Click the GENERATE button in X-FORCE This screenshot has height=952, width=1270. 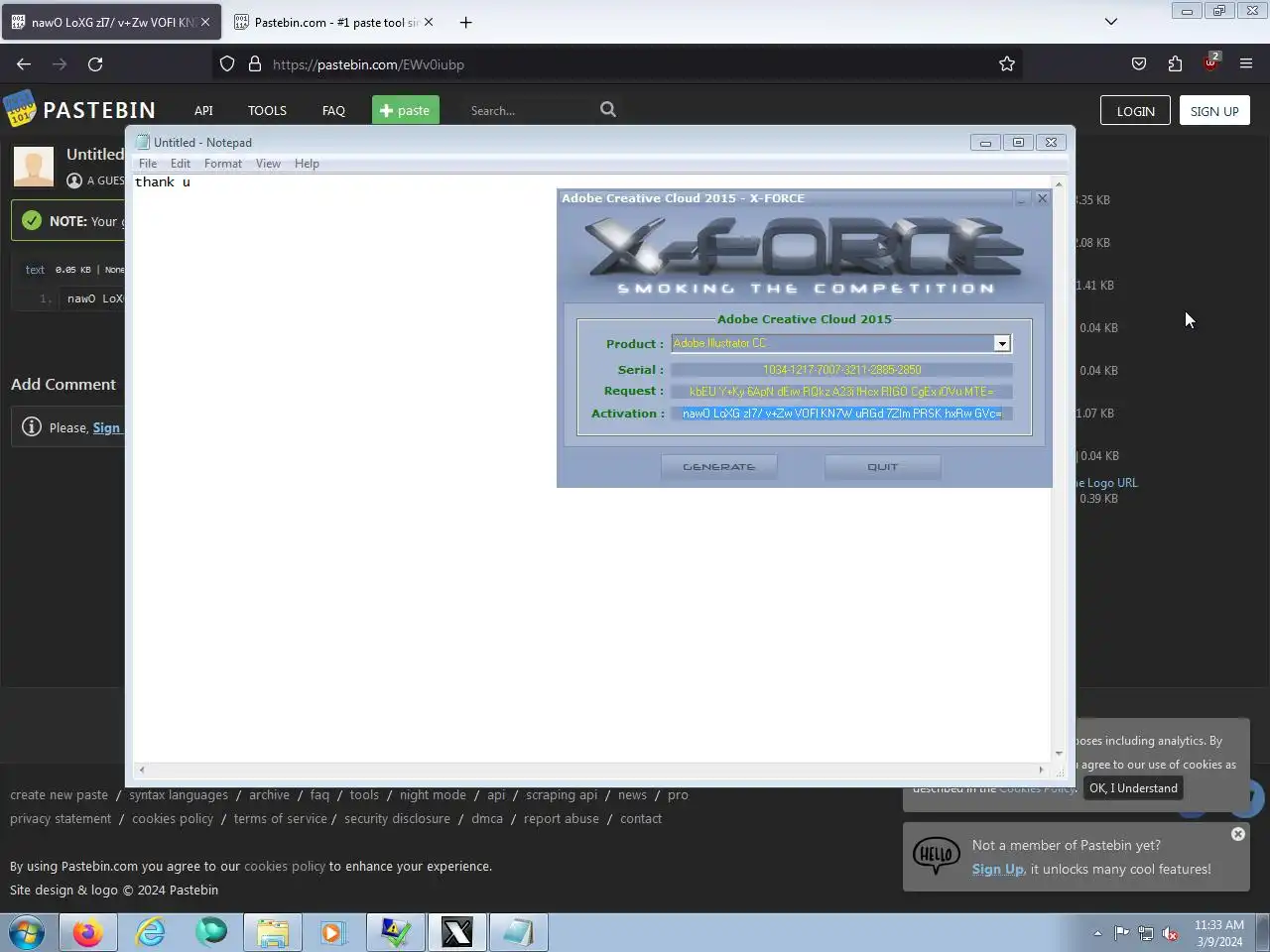(x=719, y=467)
